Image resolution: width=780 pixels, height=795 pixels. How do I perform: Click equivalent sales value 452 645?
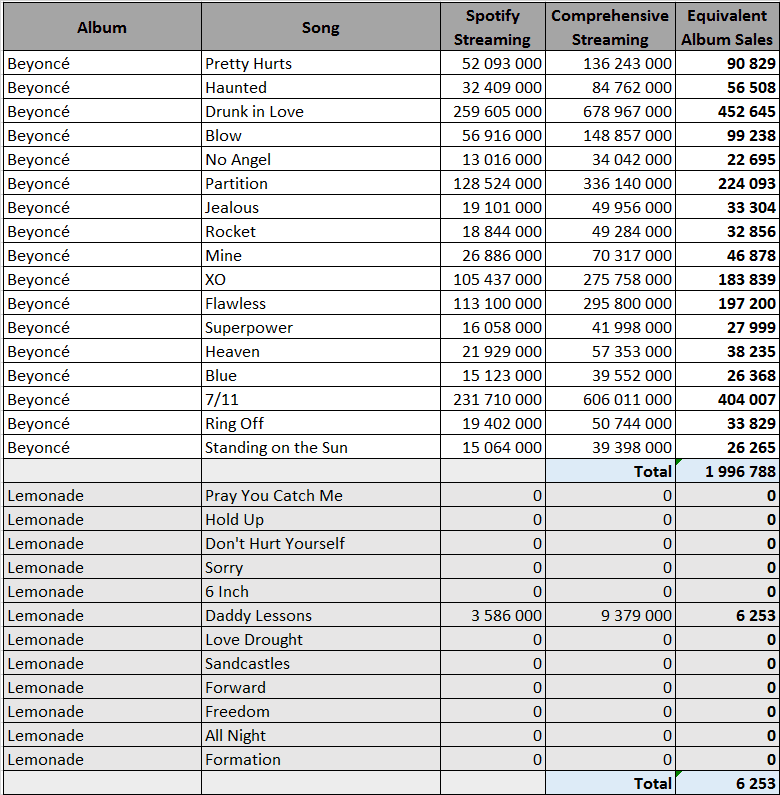coord(727,111)
